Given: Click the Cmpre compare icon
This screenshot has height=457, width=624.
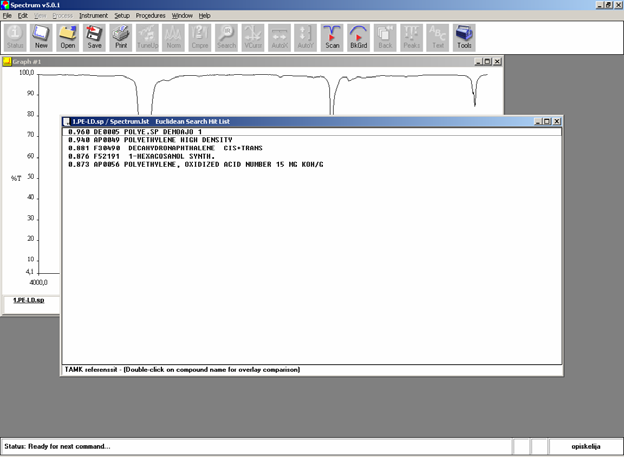Looking at the screenshot, I should coord(200,37).
